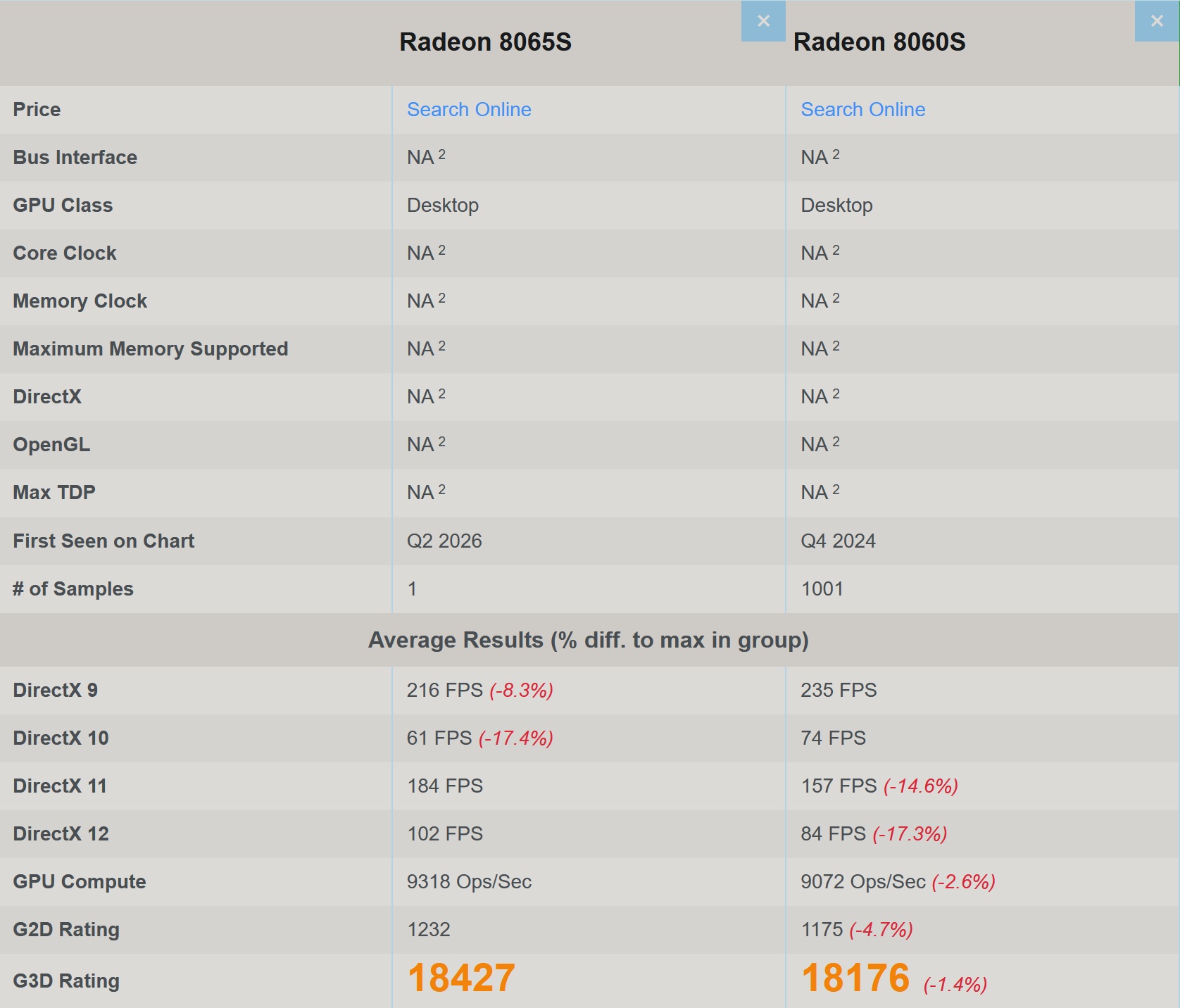Select the G3D Rating row label

(66, 981)
